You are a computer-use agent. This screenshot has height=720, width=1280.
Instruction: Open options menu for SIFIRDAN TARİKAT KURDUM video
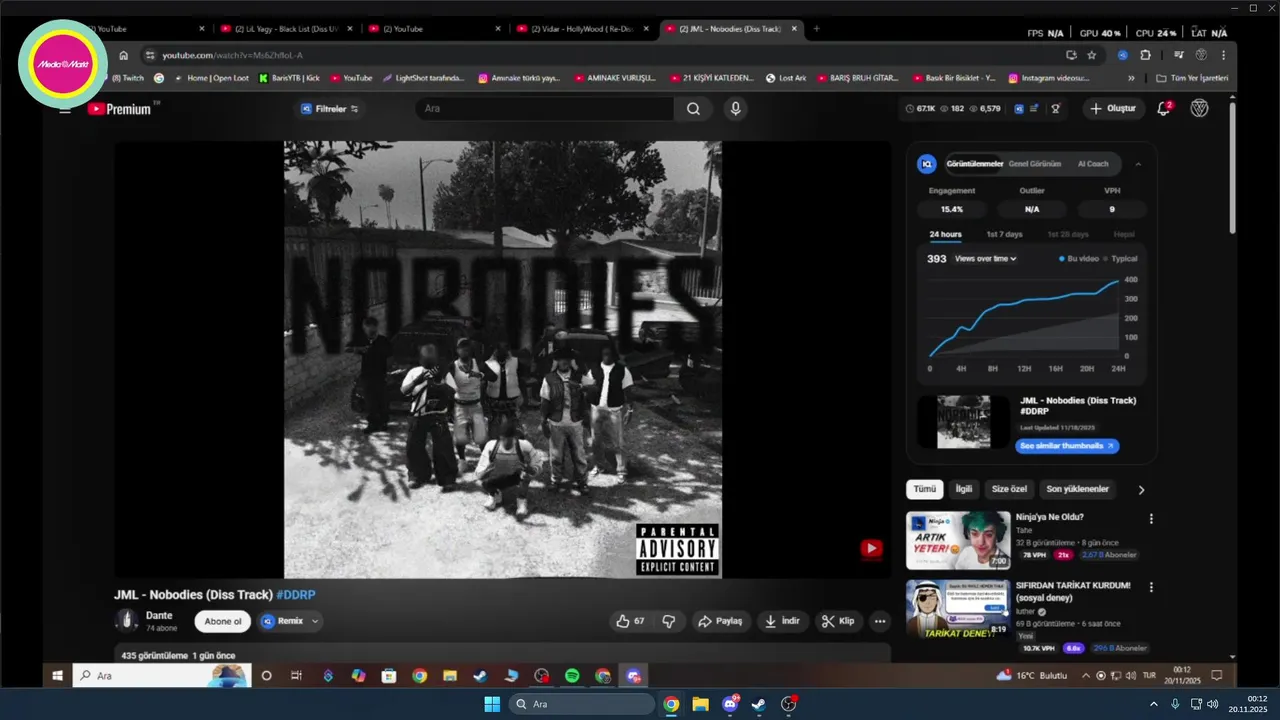pyautogui.click(x=1151, y=587)
